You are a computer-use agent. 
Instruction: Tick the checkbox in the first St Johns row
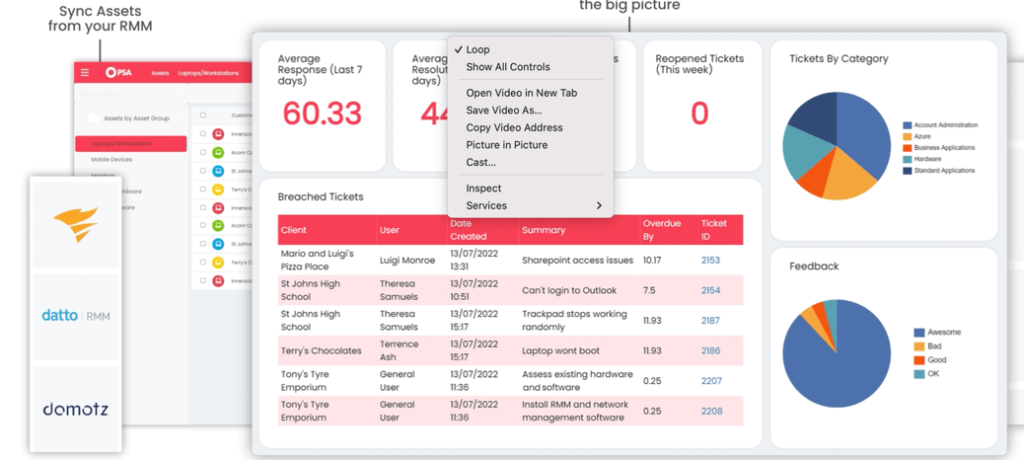point(203,171)
